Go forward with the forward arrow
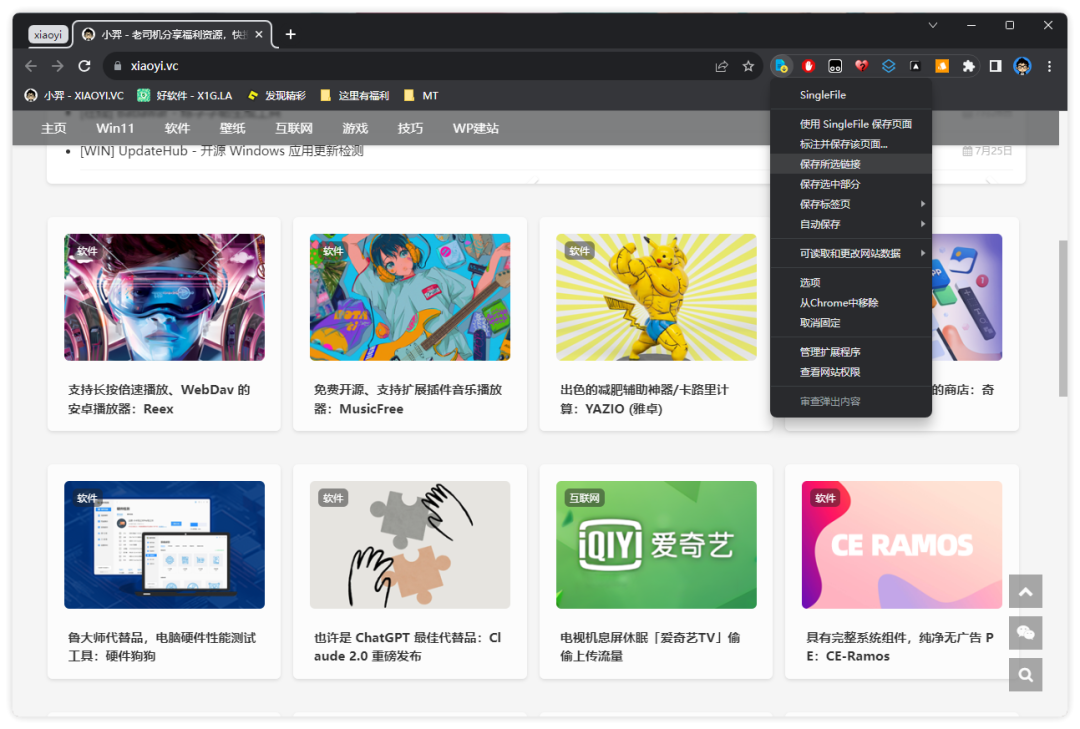 tap(57, 66)
